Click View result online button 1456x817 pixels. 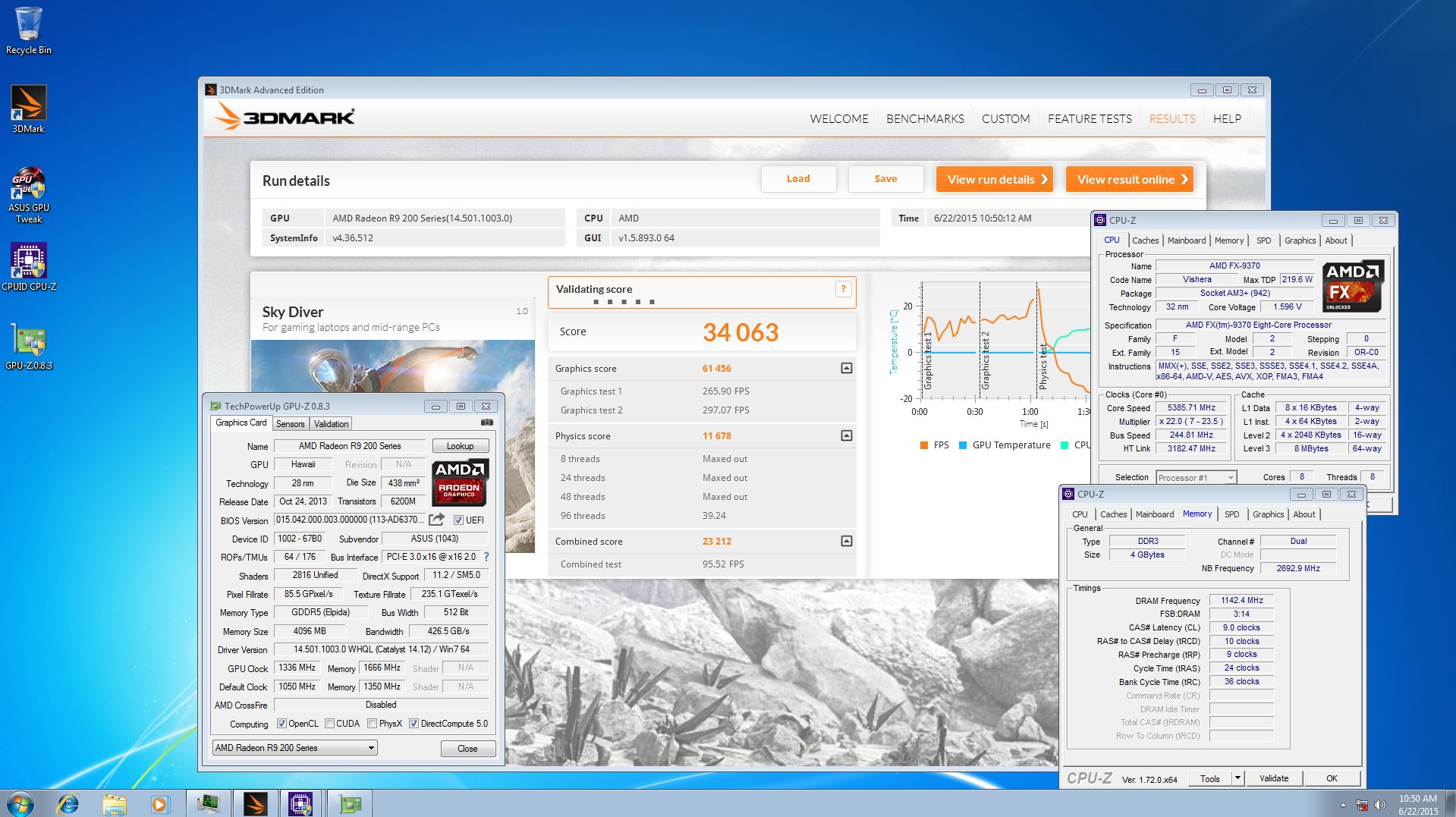point(1130,179)
